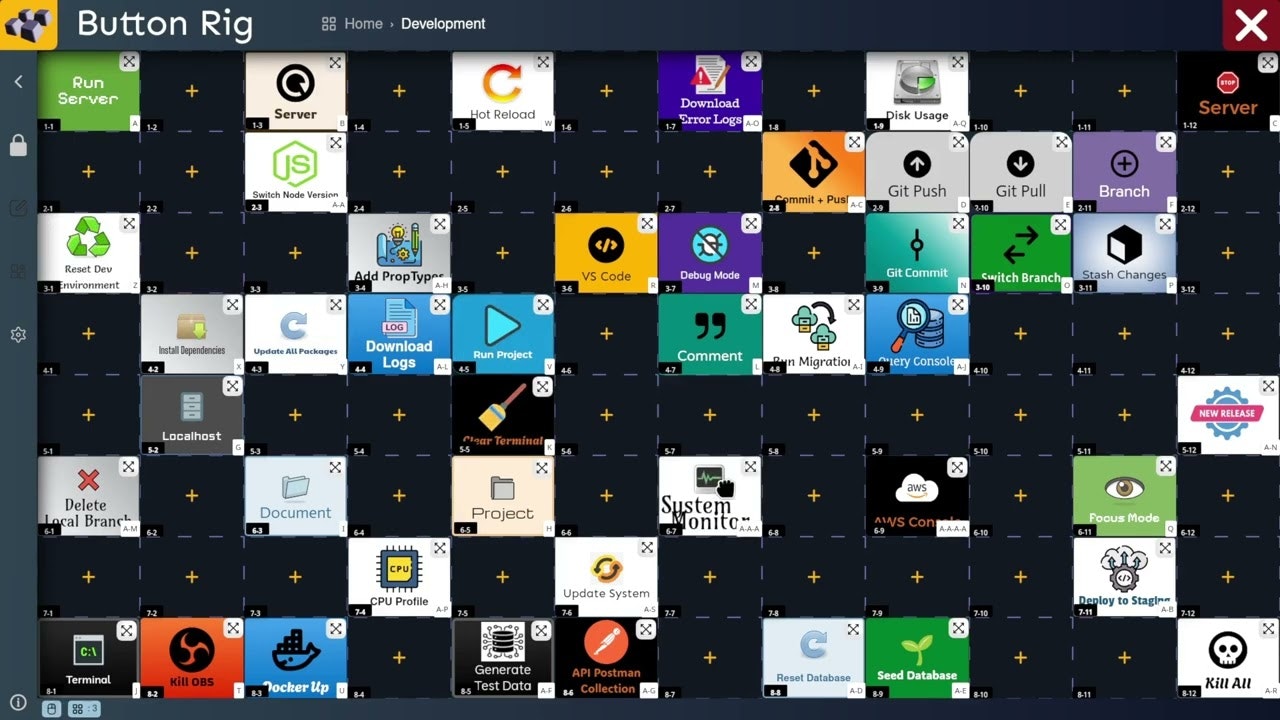Viewport: 1280px width, 720px height.
Task: Trigger the green Run Server tile
Action: point(88,91)
